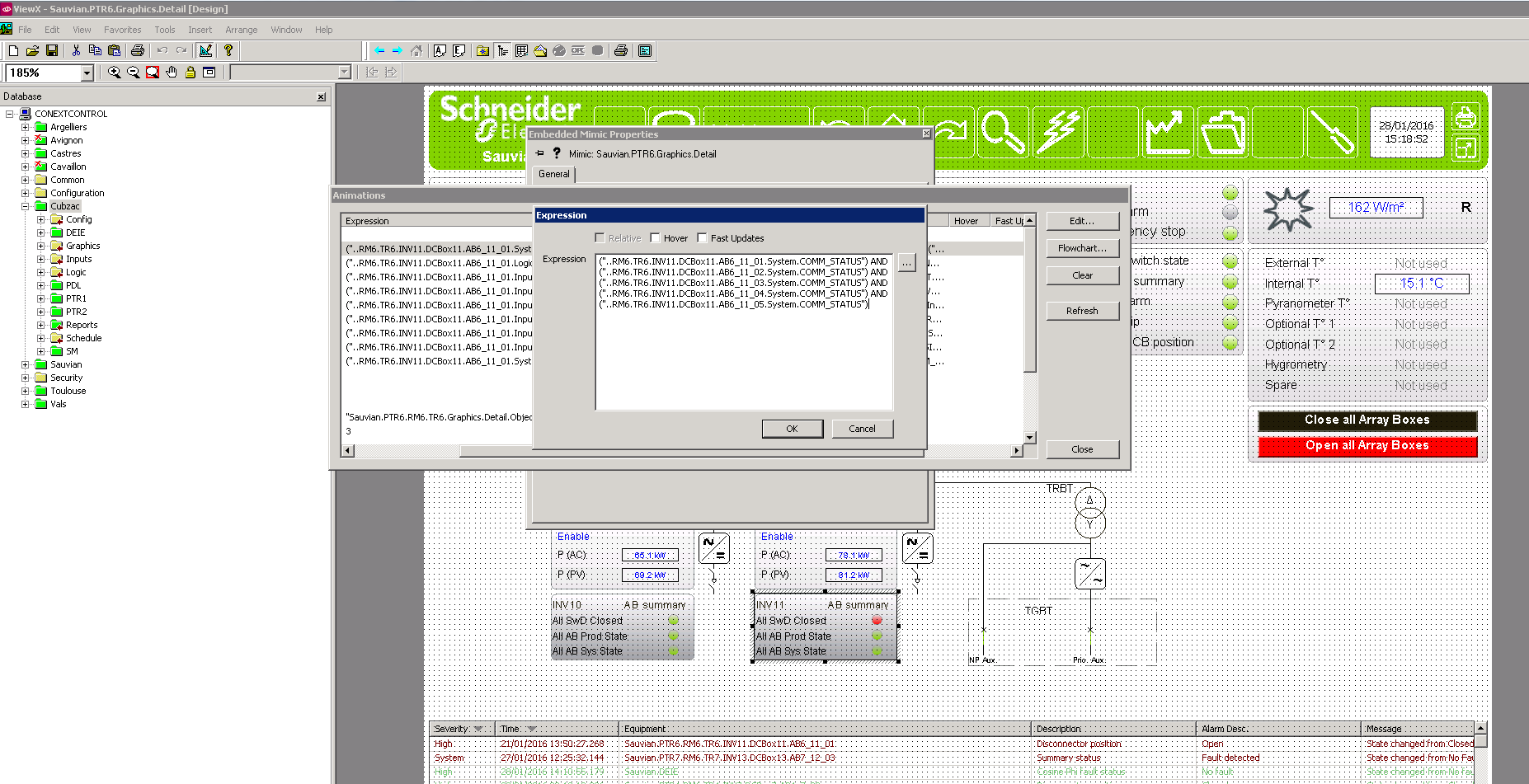This screenshot has height=784, width=1529.
Task: Enable the Fast Updates checkbox
Action: click(x=702, y=238)
